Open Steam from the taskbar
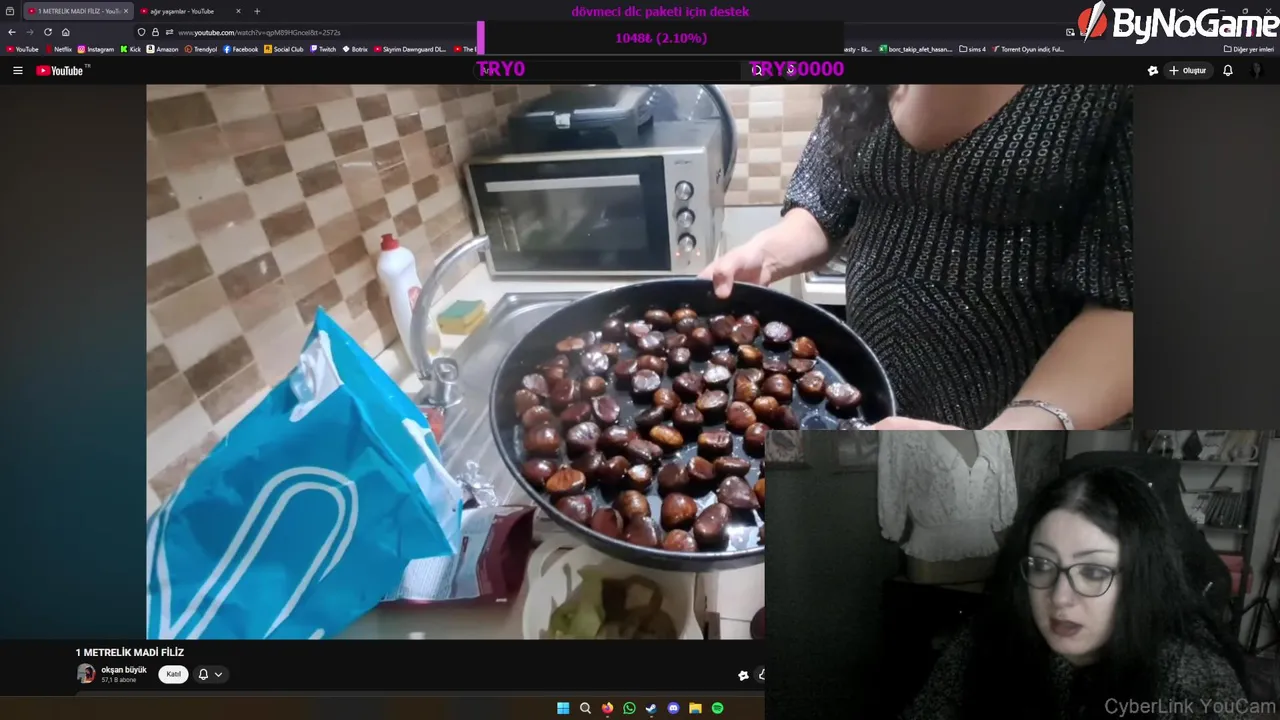The image size is (1280, 720). (651, 708)
